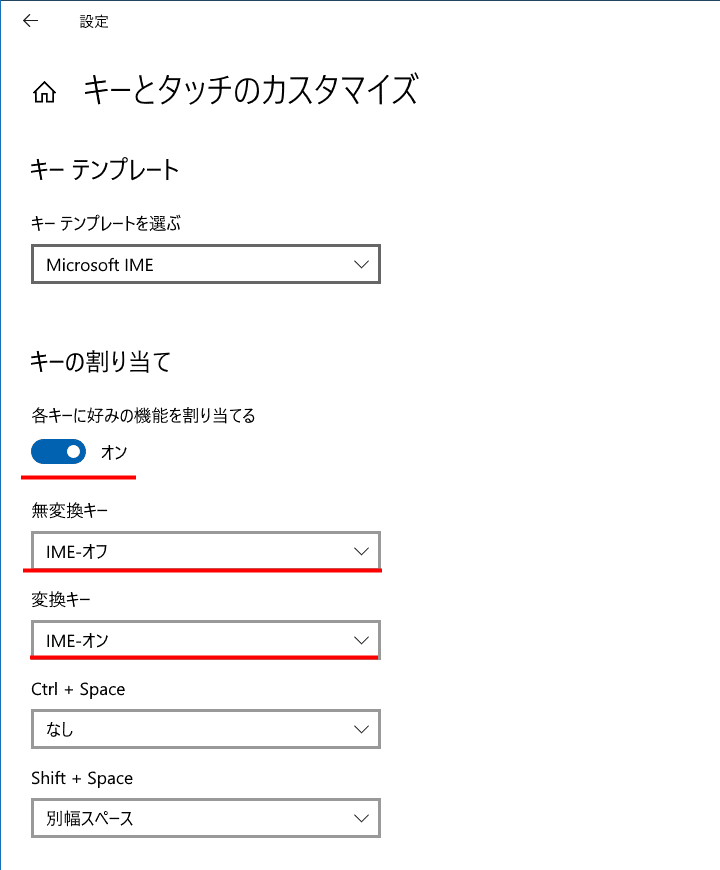Click the 設定 label at the top
720x870 pixels.
(x=94, y=21)
